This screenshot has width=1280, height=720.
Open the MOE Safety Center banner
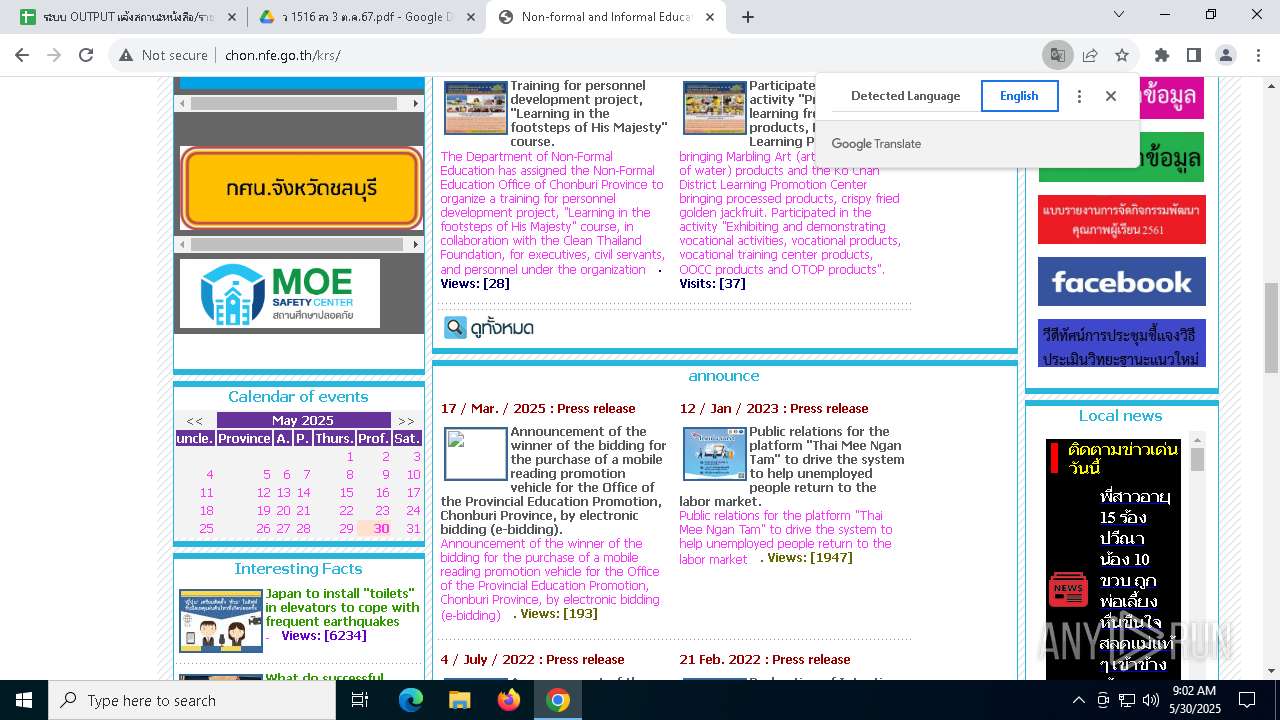coord(280,294)
